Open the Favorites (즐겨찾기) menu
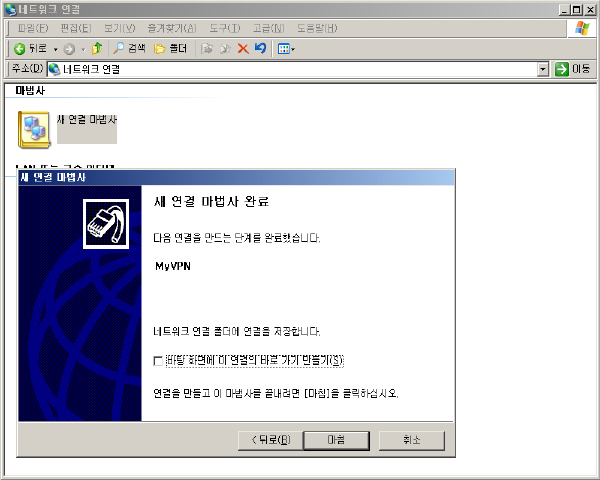Viewport: 600px width, 480px height. tap(172, 28)
